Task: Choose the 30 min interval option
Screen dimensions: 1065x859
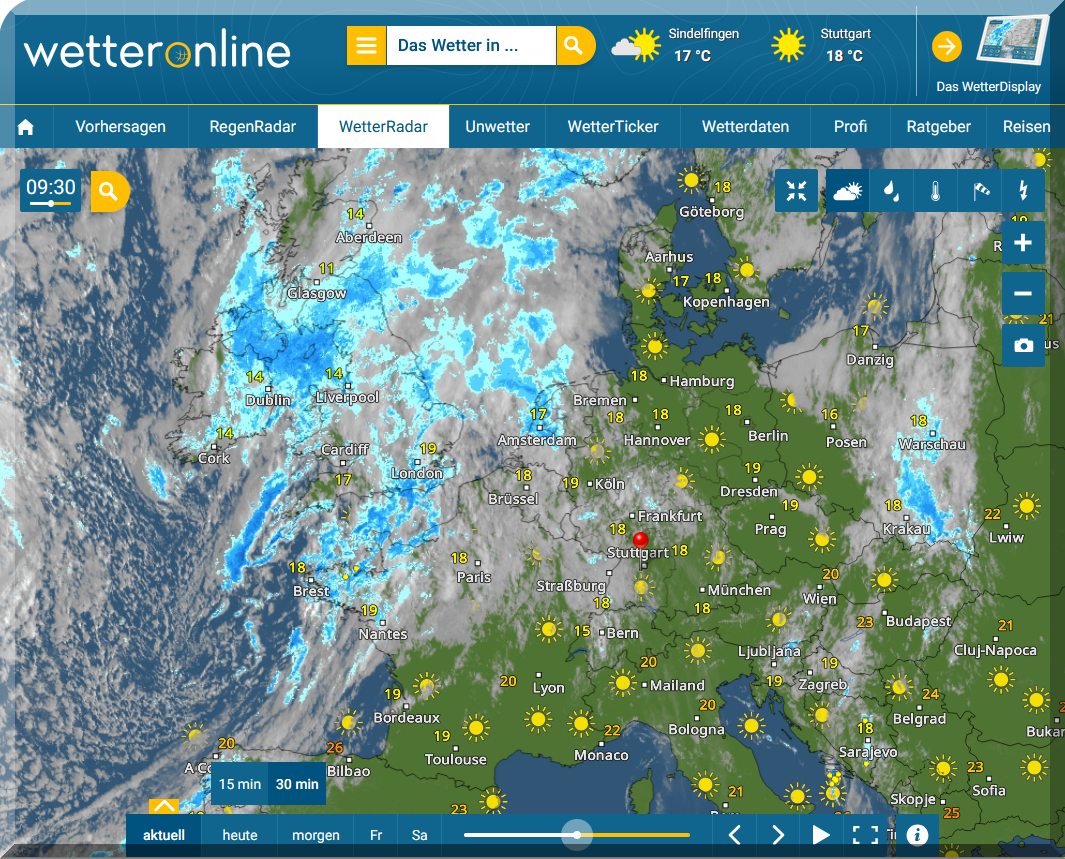Action: [297, 784]
